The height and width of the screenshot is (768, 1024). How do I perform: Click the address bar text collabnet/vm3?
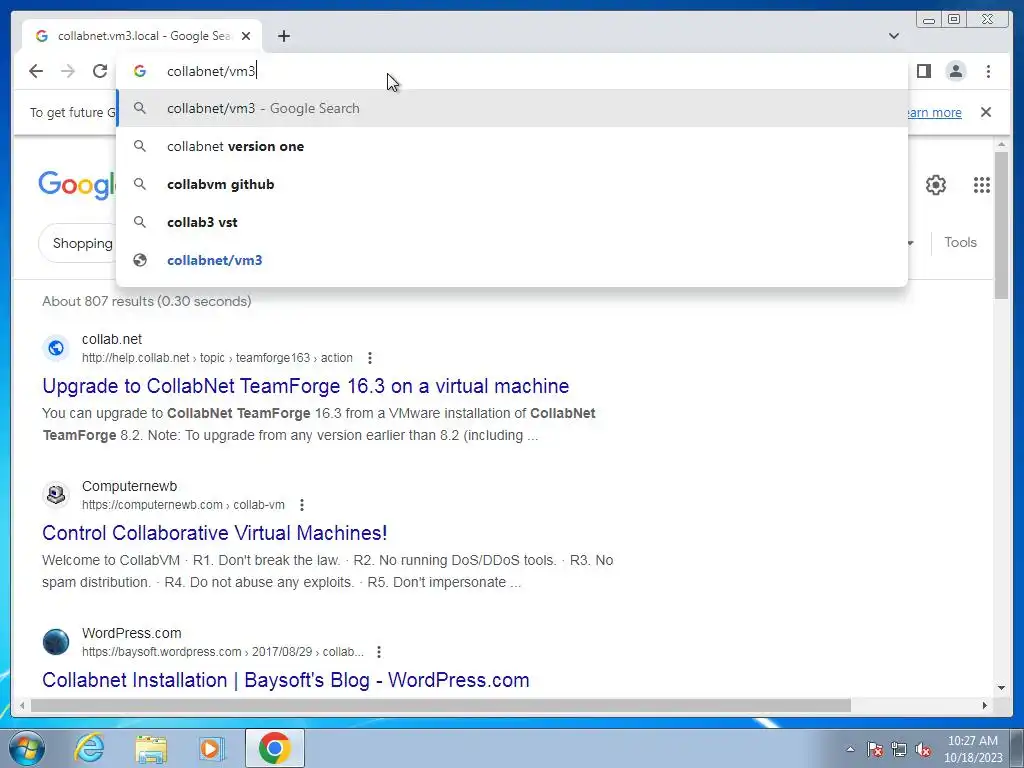pos(211,71)
